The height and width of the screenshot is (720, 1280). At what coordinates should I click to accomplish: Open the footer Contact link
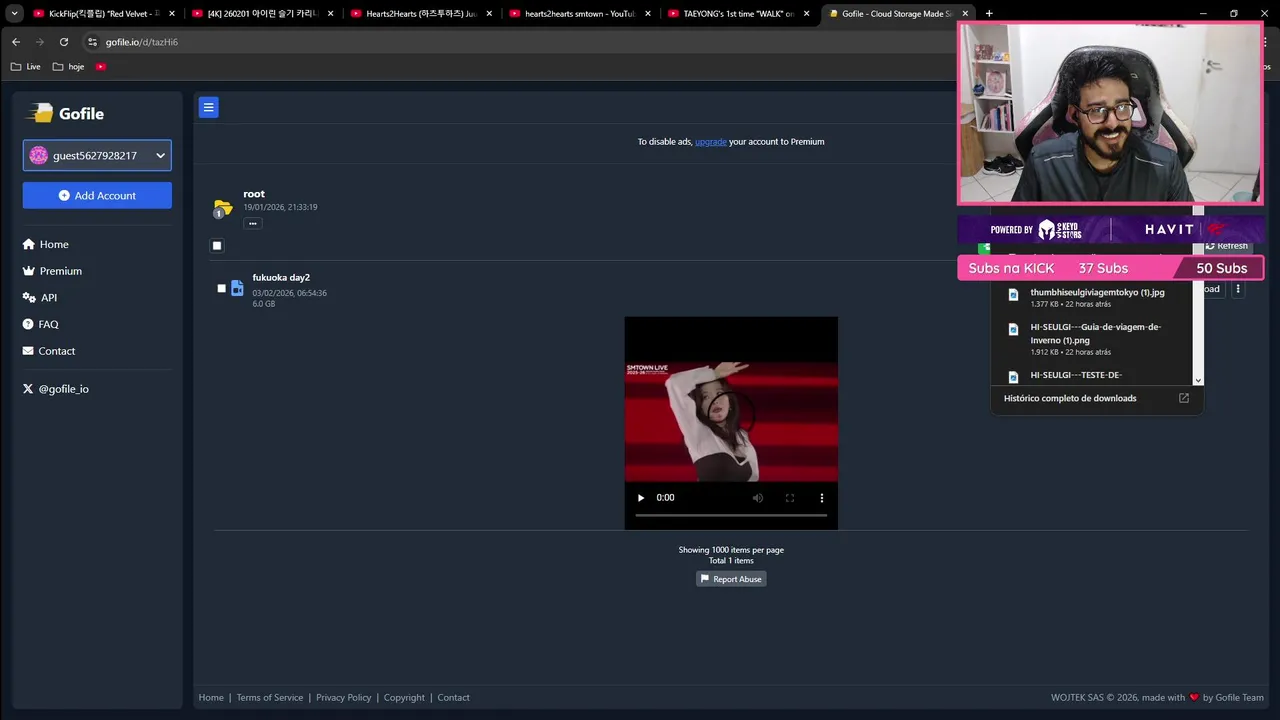click(x=453, y=698)
